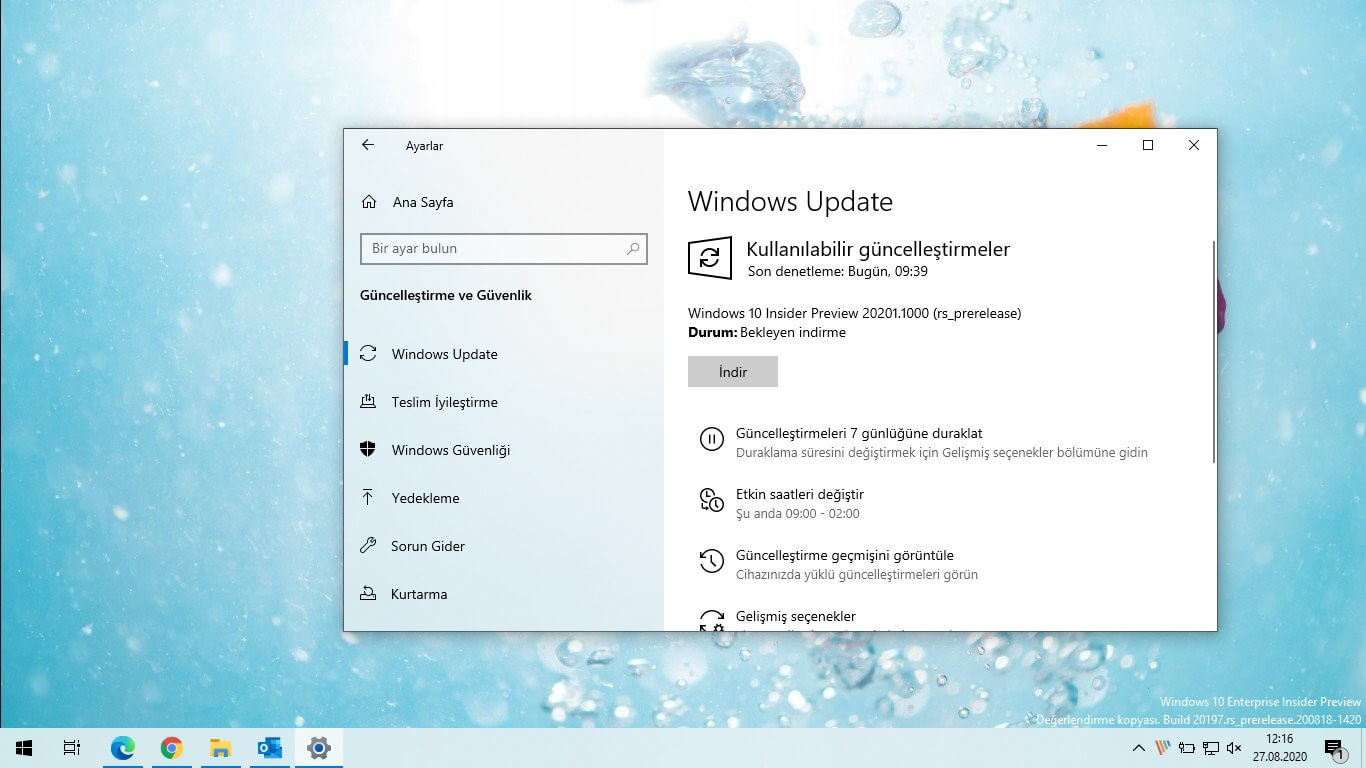This screenshot has width=1366, height=768.
Task: Go to Ana Sayfa
Action: click(504, 202)
